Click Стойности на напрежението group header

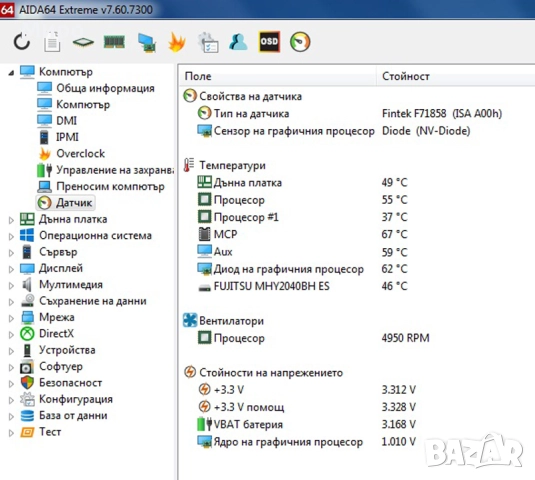(x=263, y=373)
